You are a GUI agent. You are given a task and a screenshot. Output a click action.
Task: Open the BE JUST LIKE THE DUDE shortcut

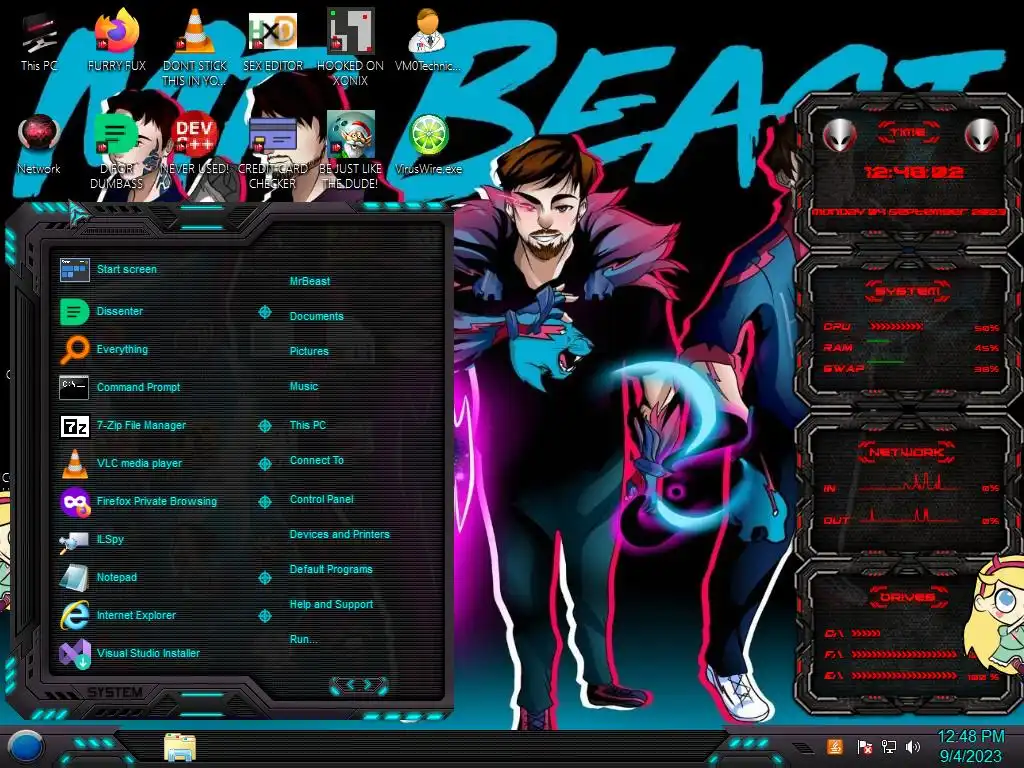351,150
